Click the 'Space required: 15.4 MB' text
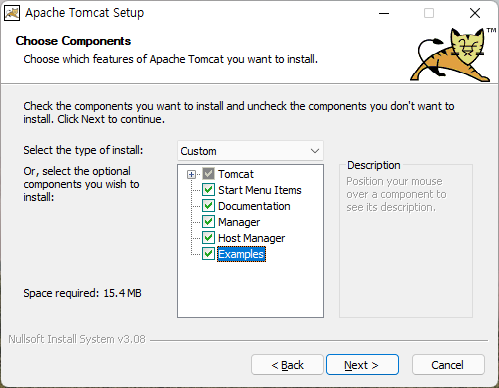This screenshot has height=388, width=499. click(82, 293)
